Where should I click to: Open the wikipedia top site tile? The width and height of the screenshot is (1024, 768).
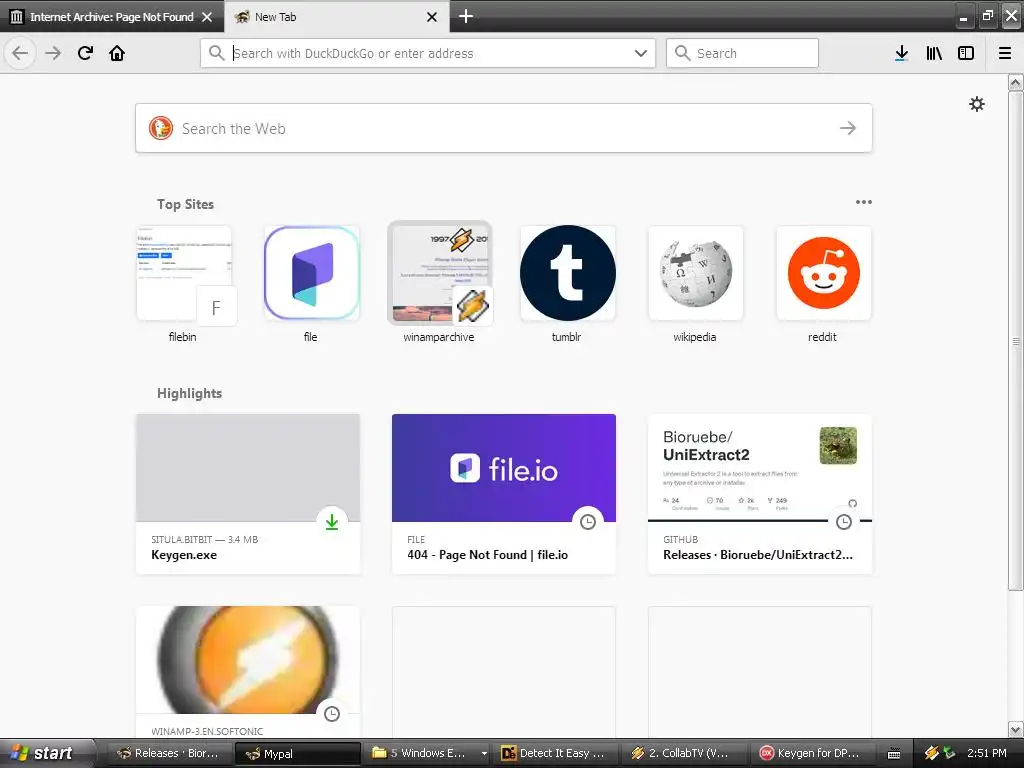click(696, 284)
